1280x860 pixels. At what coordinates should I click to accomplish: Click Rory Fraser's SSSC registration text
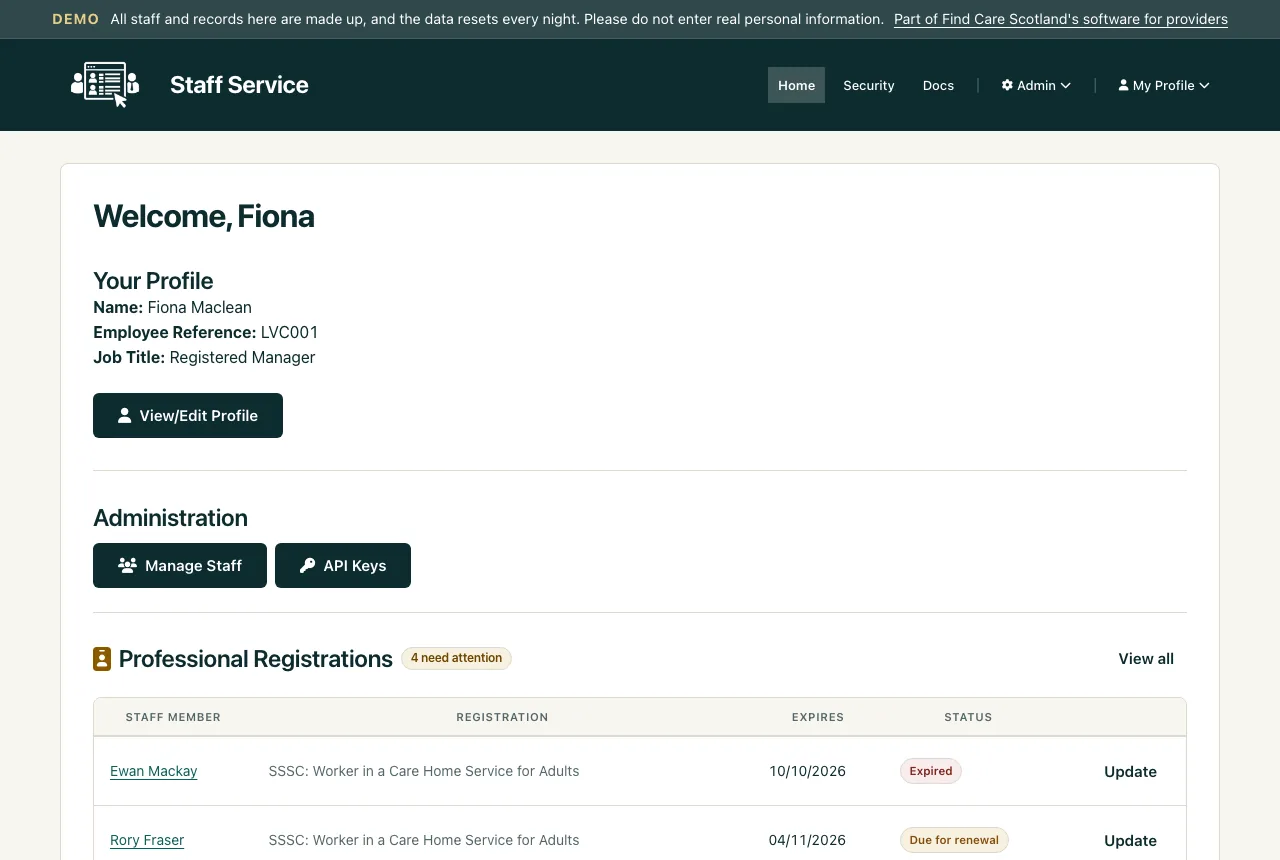coord(424,840)
